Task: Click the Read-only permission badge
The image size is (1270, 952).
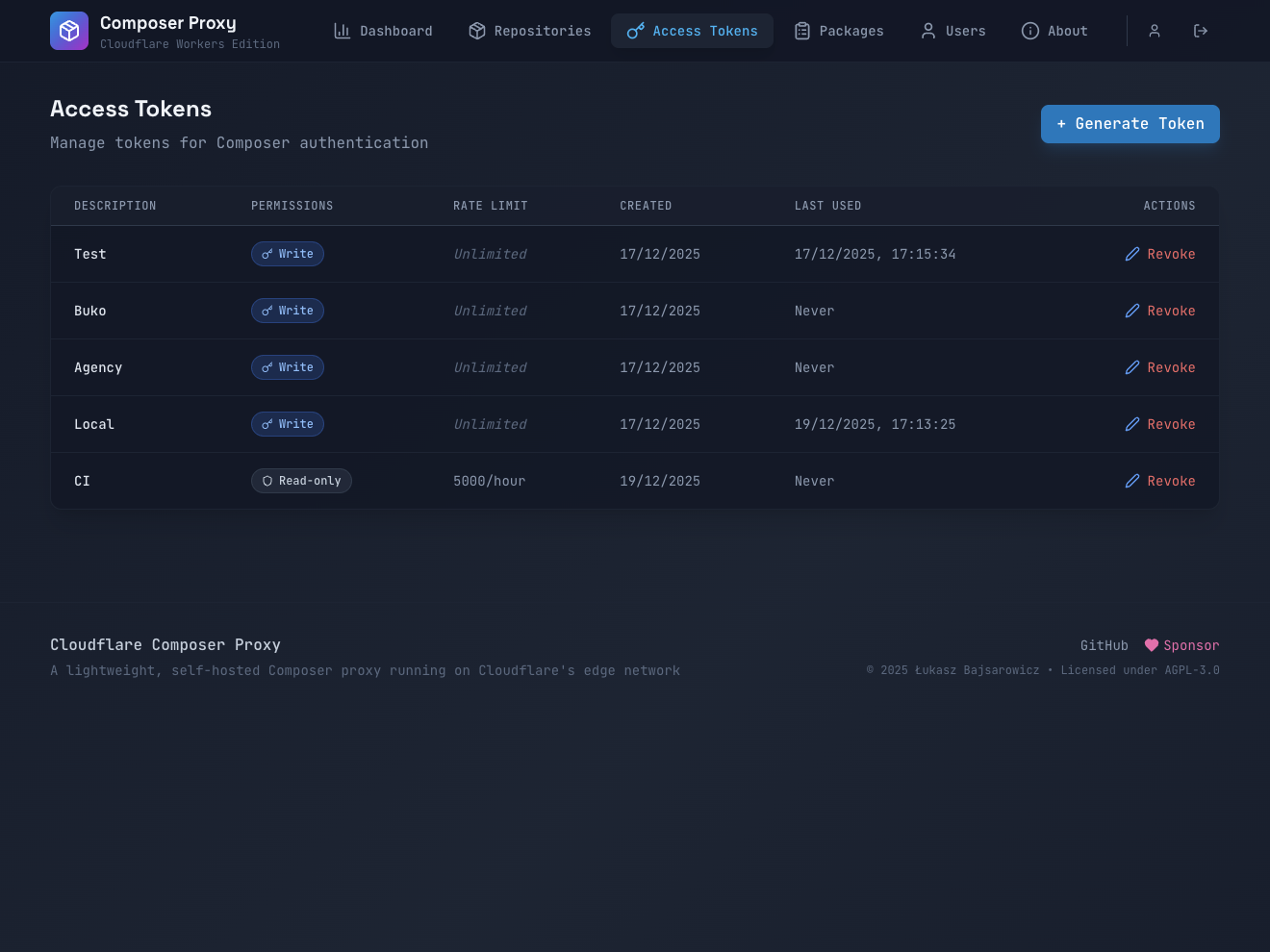Action: click(301, 481)
